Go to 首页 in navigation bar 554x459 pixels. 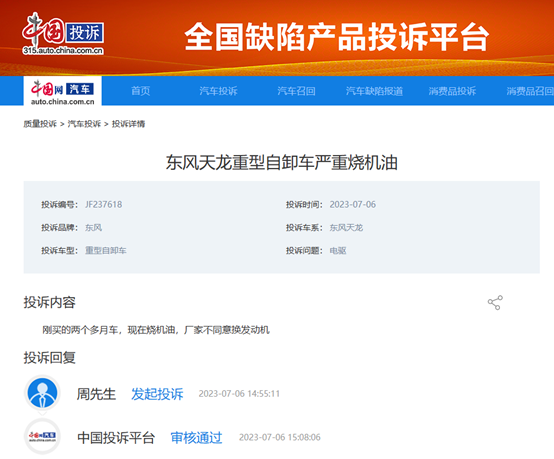pos(141,91)
